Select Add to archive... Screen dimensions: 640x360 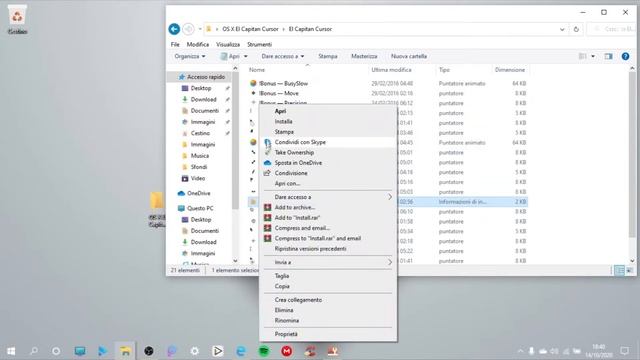(328, 207)
